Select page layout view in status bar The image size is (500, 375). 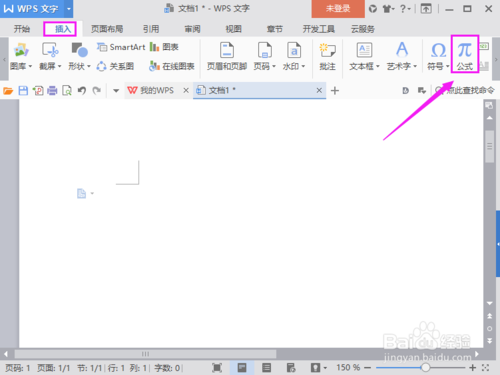point(242,368)
